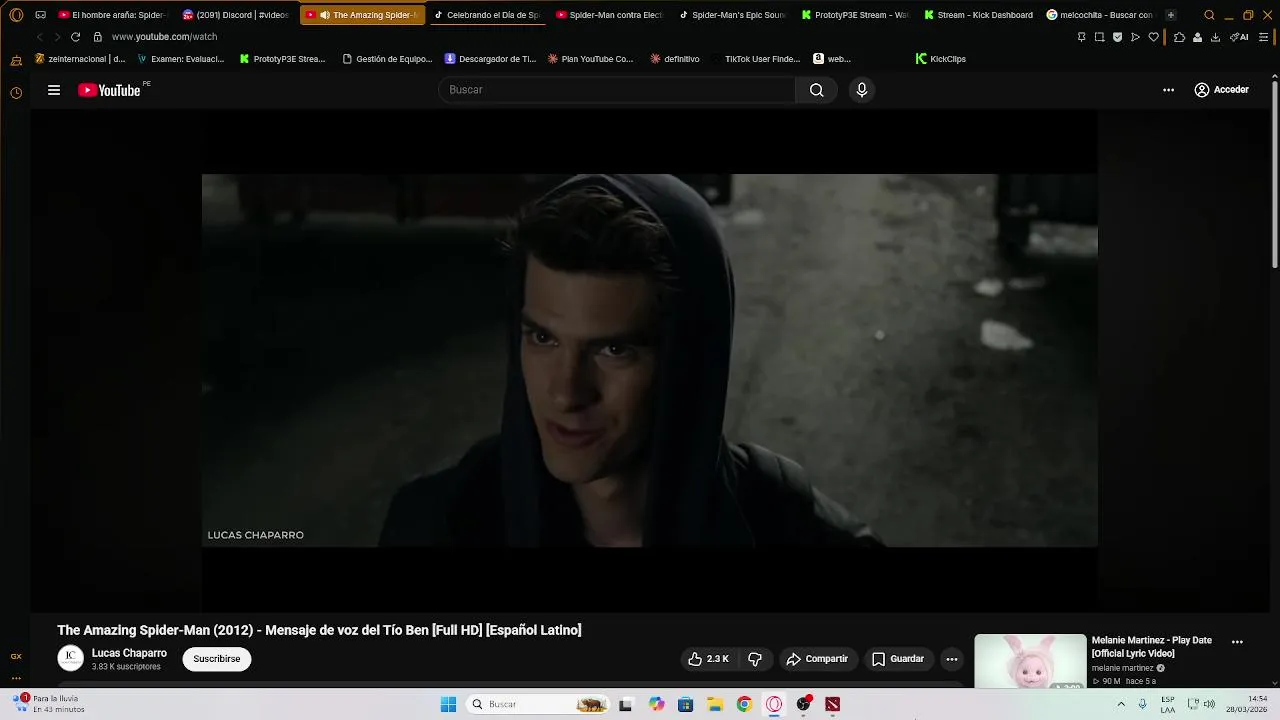Image resolution: width=1280 pixels, height=720 pixels.
Task: Open the Descargador de Ti... bookmark
Action: click(x=490, y=59)
